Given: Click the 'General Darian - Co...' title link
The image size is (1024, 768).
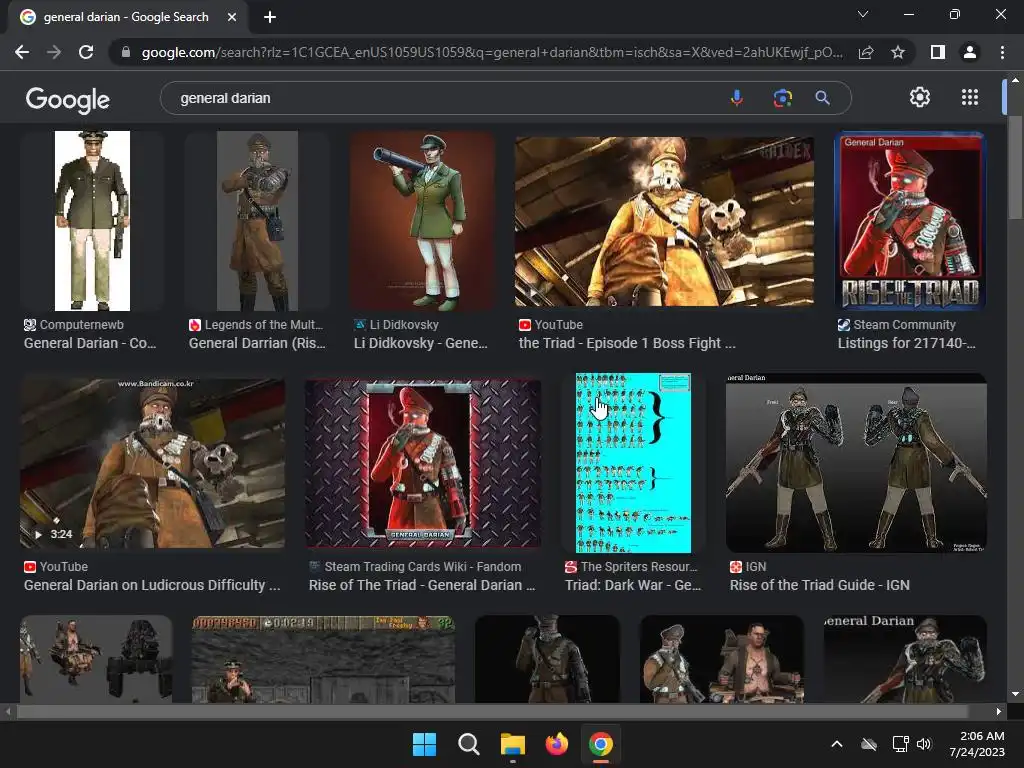Looking at the screenshot, I should tap(90, 343).
